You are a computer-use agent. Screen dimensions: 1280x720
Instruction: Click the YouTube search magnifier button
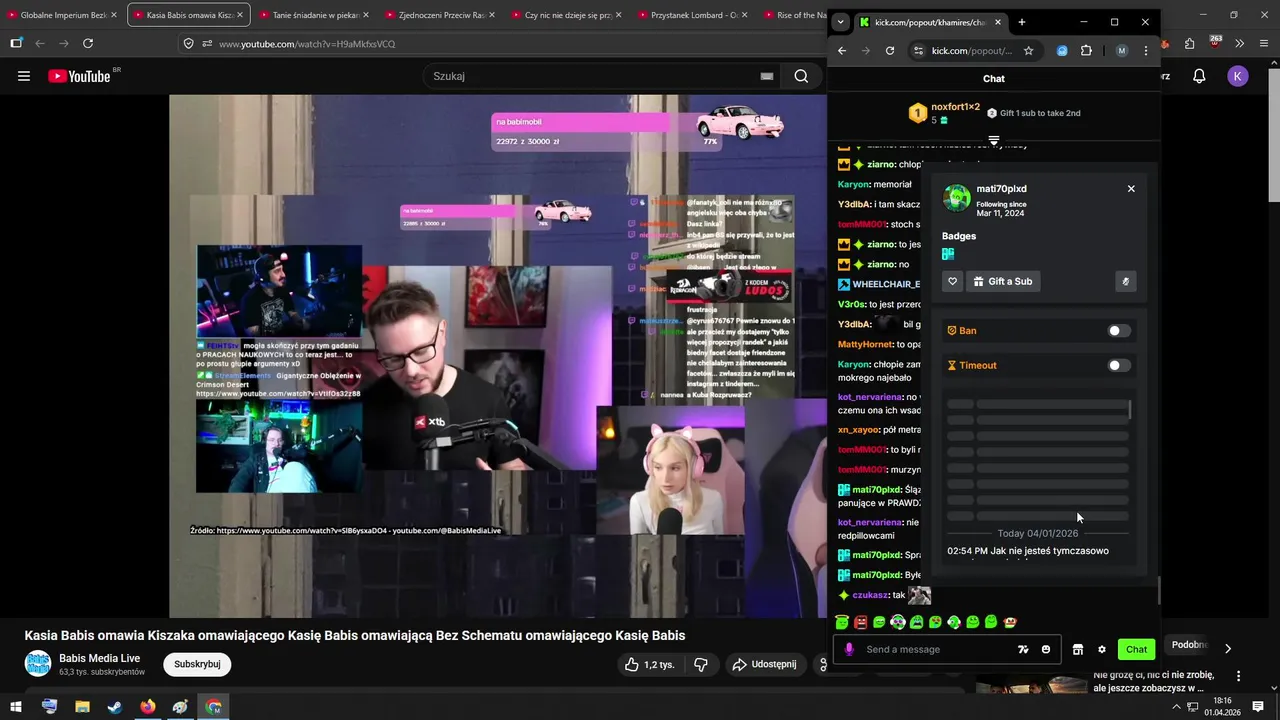click(x=801, y=76)
